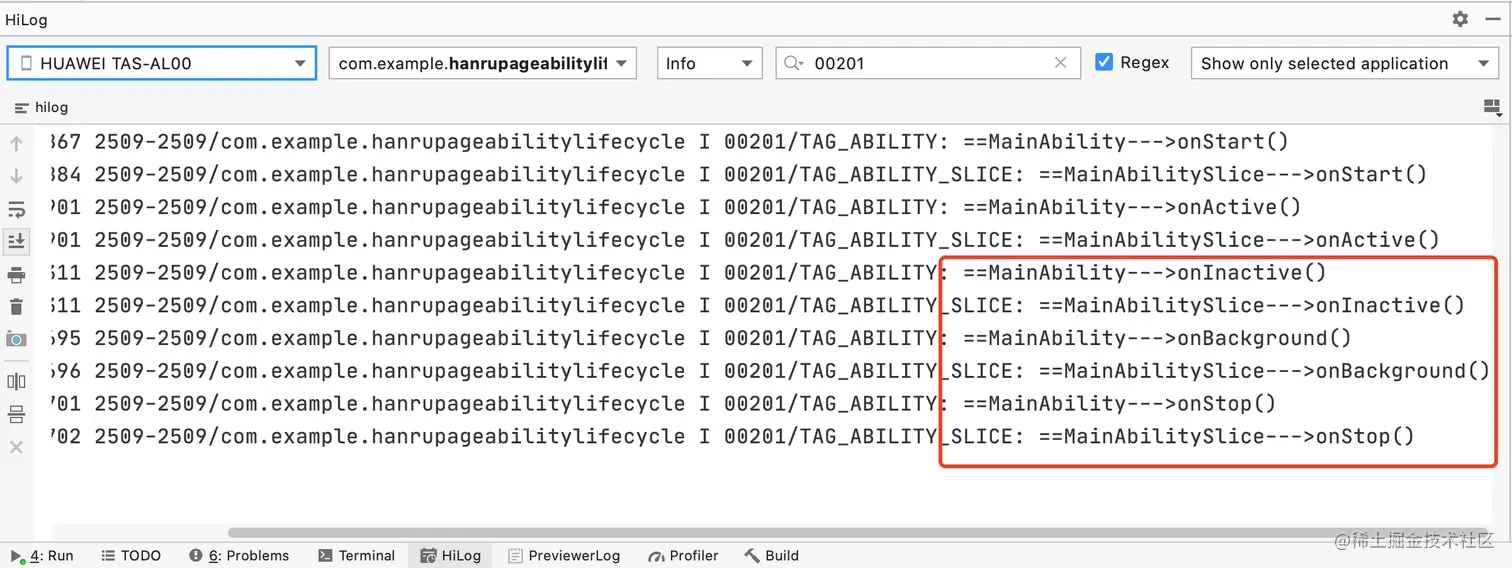Click the MainAbilitySlice--->onInactive() log line
This screenshot has width=1512, height=568.
[x=757, y=306]
